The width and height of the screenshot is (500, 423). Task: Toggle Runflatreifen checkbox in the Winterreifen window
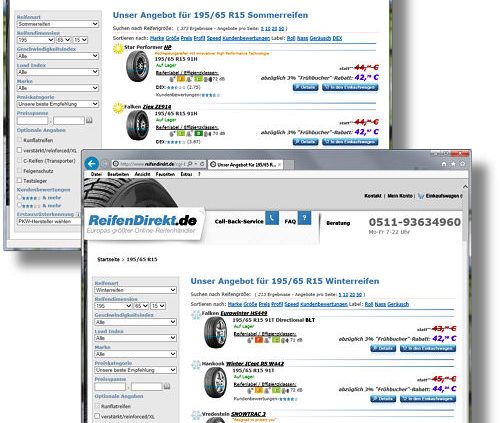pos(97,406)
